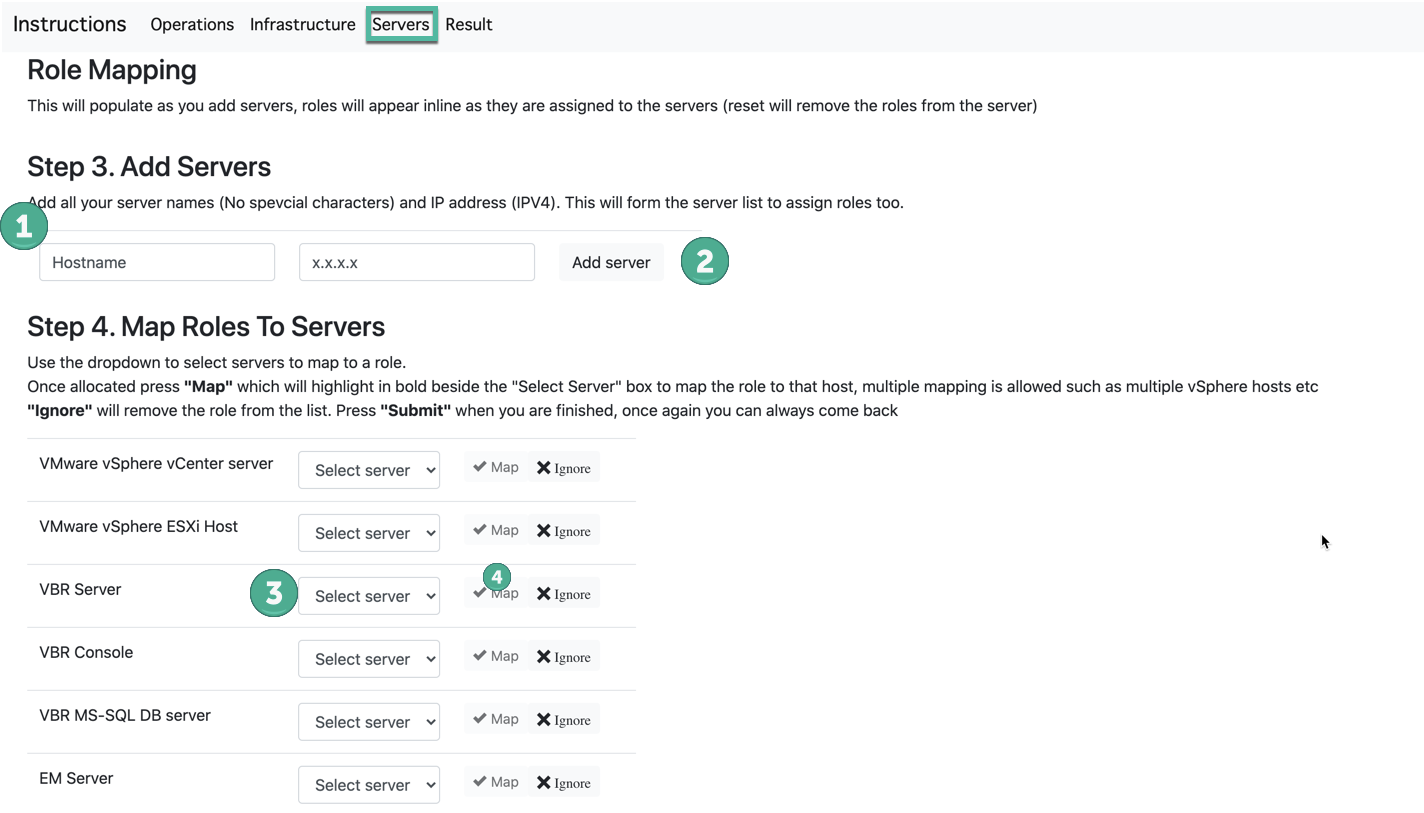Click the Instructions brand title

coord(70,24)
